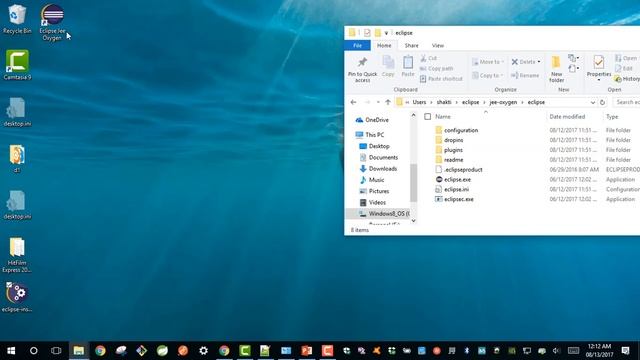The image size is (640, 360).
Task: Click the navigation pane scrollbar down arrow
Action: point(413,221)
